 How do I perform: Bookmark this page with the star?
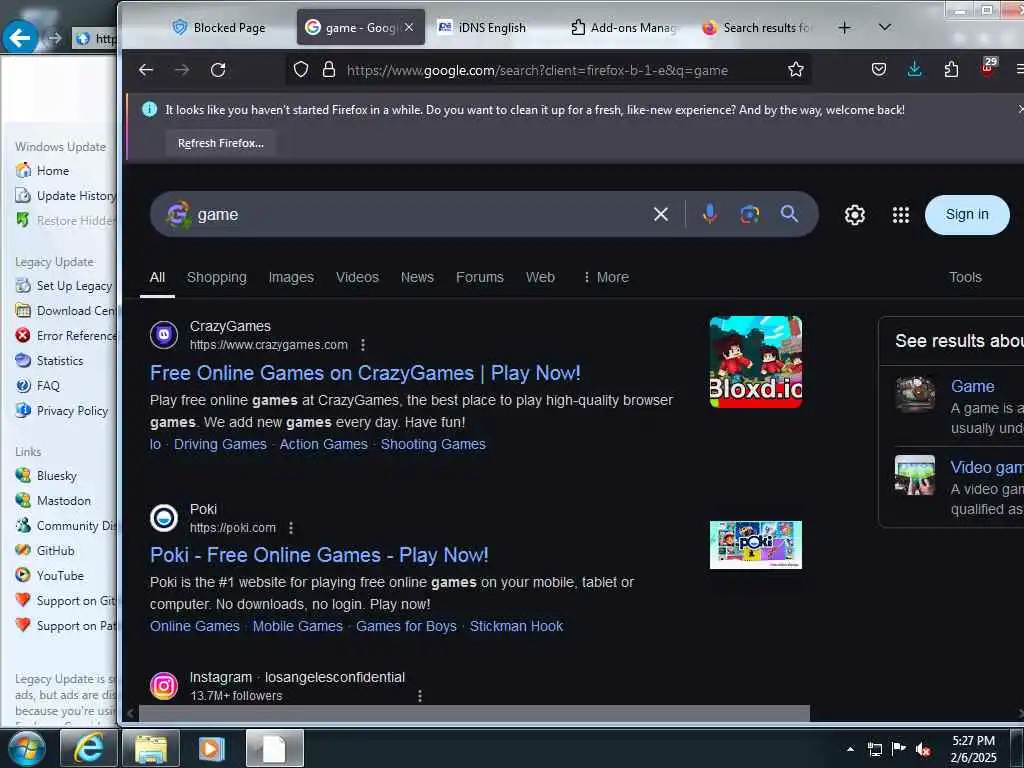click(795, 70)
